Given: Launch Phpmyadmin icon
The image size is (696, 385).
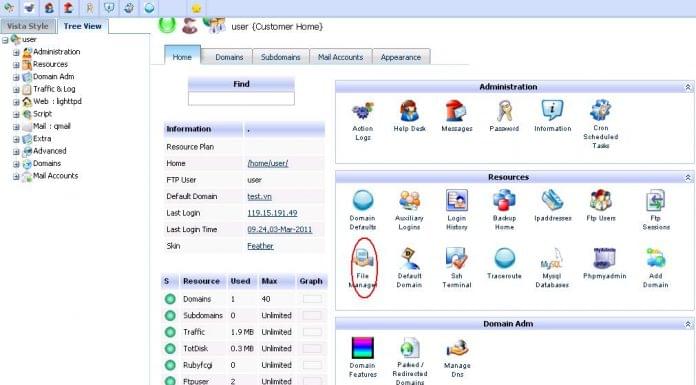Looking at the screenshot, I should [605, 258].
